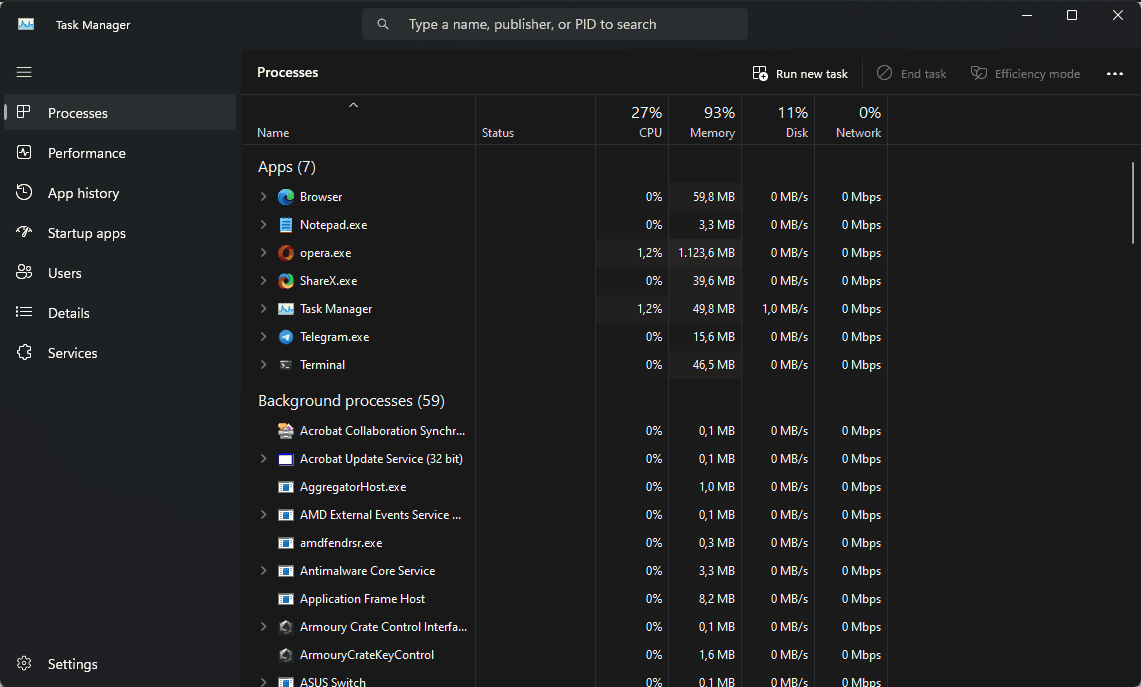1141x687 pixels.
Task: Open the Processes page in sidebar
Action: tap(120, 113)
